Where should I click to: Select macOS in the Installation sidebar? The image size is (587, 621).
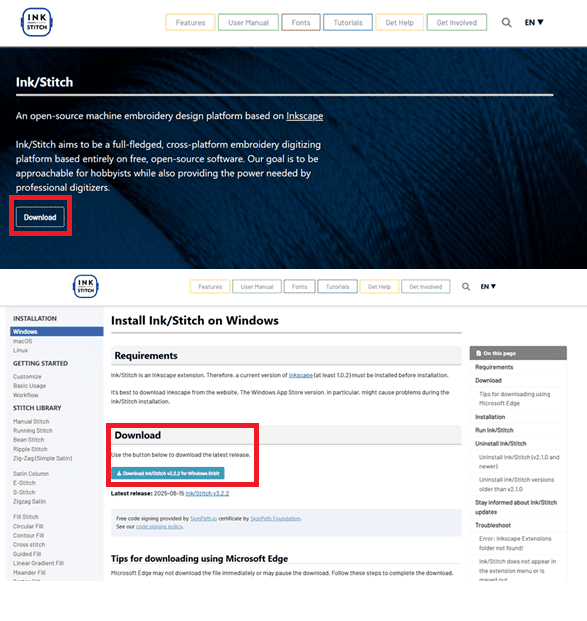[x=23, y=341]
